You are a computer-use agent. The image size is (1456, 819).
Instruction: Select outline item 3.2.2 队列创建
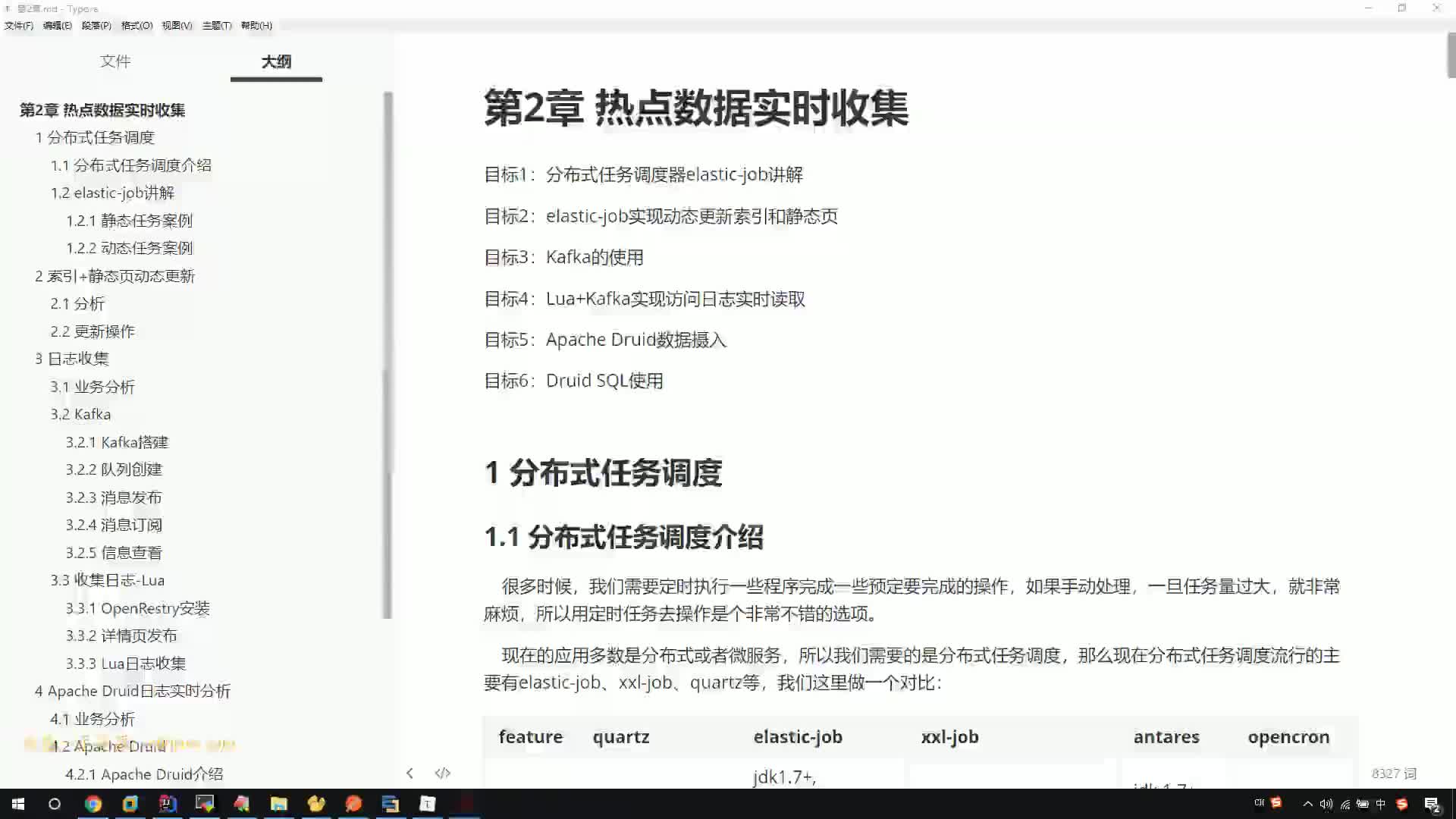[x=114, y=469]
